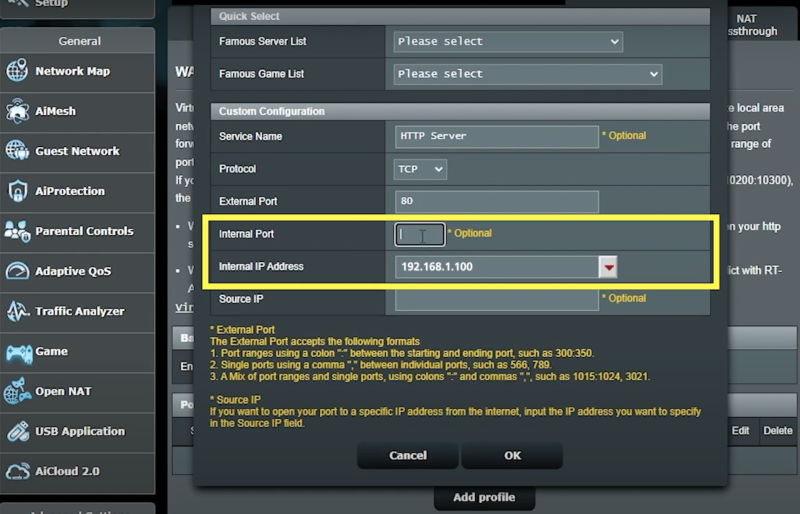Open Internal IP Address red arrow dropdown
The height and width of the screenshot is (514, 800).
coord(608,267)
